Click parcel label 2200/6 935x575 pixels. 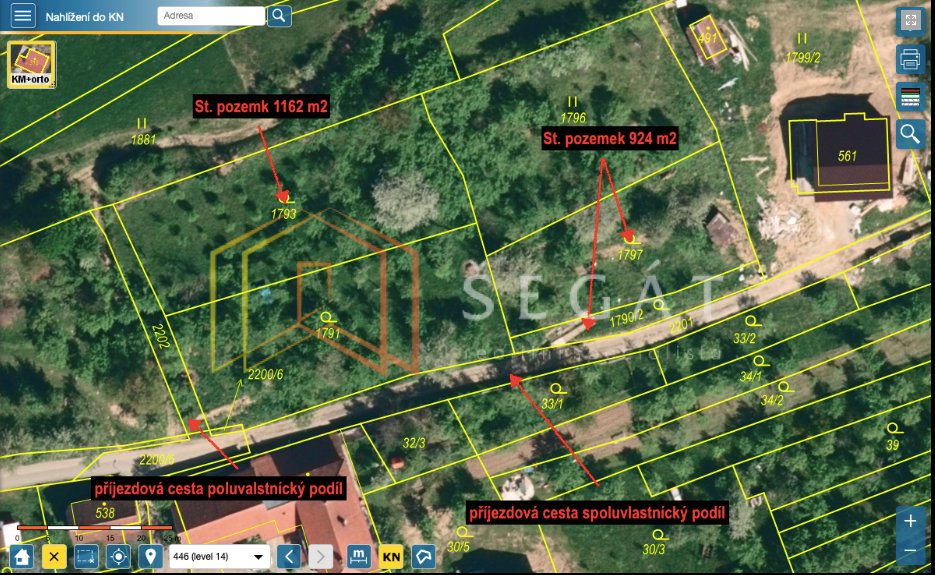(x=265, y=374)
